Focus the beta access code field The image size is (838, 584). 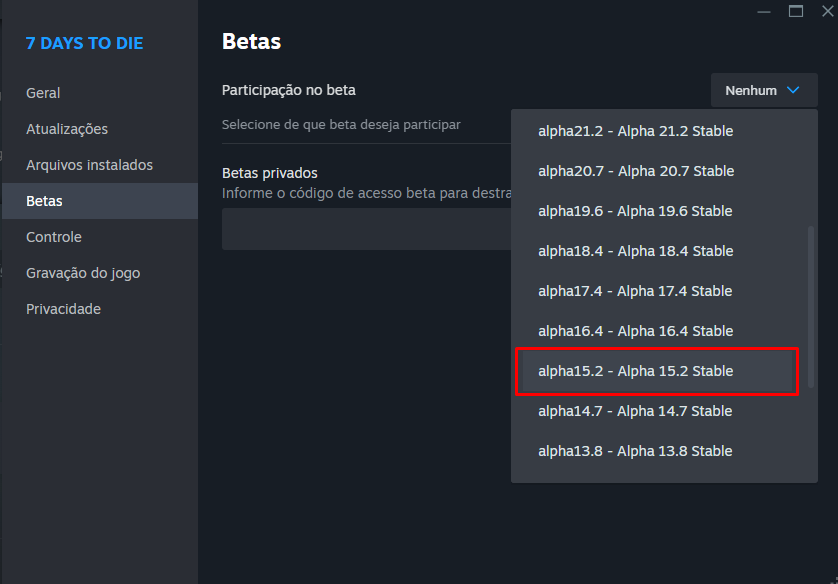click(x=367, y=229)
